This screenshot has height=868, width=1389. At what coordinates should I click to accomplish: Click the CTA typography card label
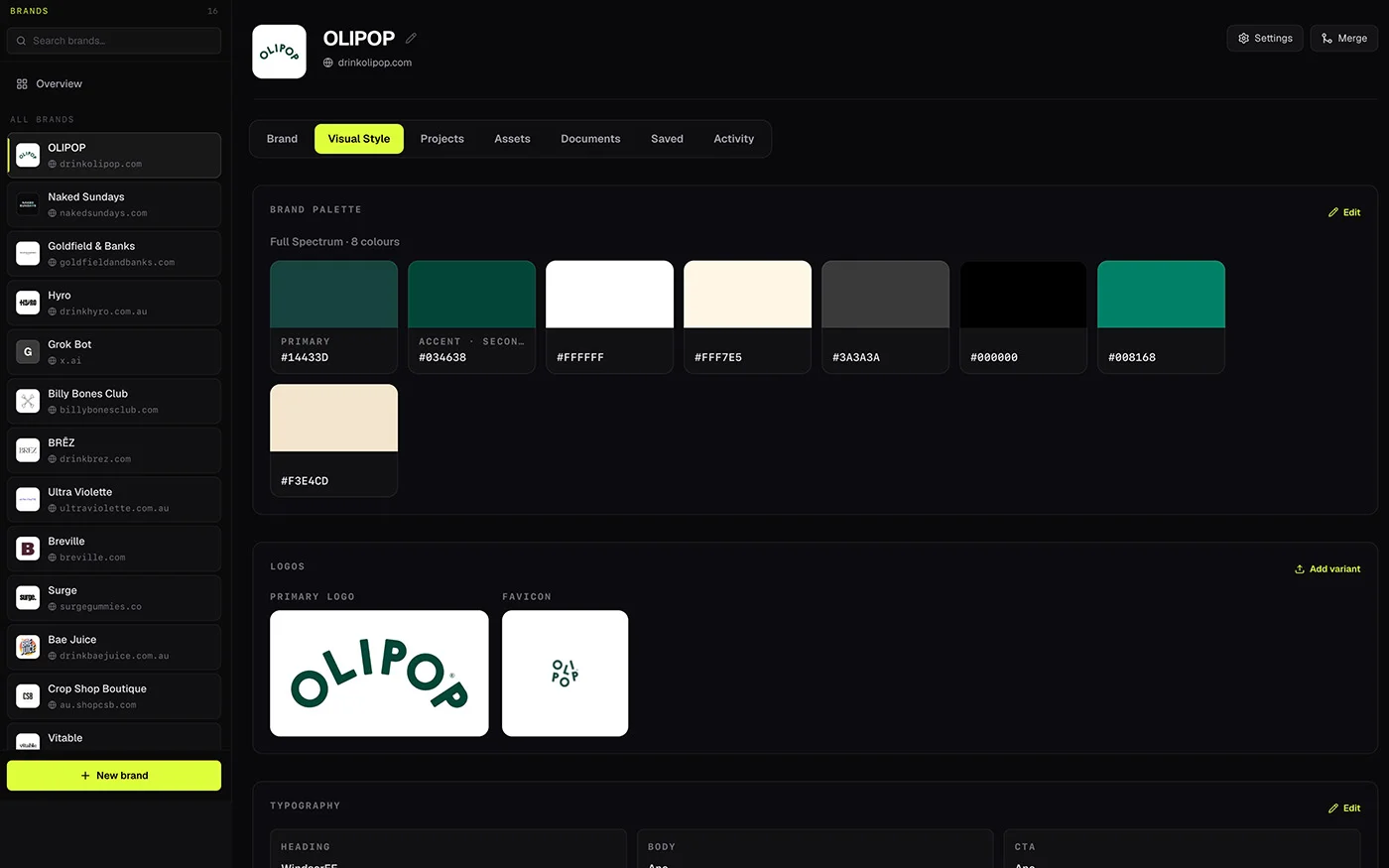click(1025, 847)
